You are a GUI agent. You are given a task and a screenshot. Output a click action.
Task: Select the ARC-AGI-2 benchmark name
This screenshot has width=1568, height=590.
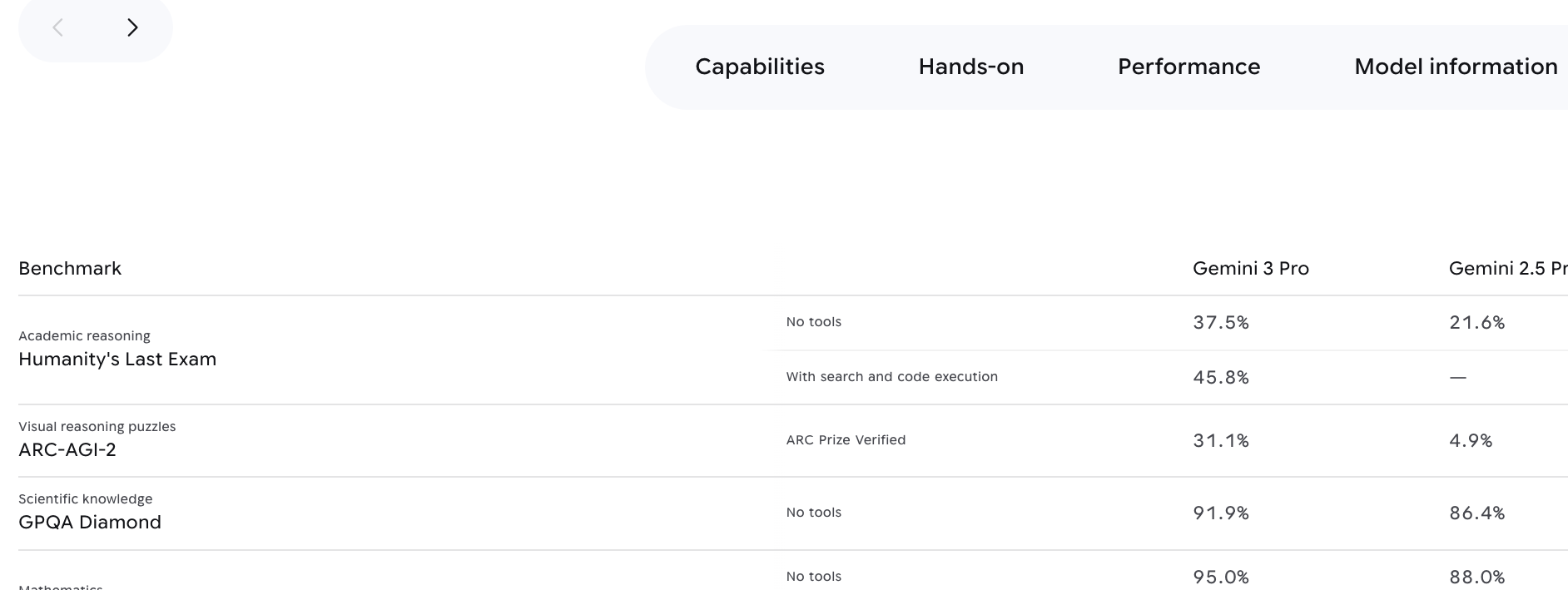pos(67,449)
